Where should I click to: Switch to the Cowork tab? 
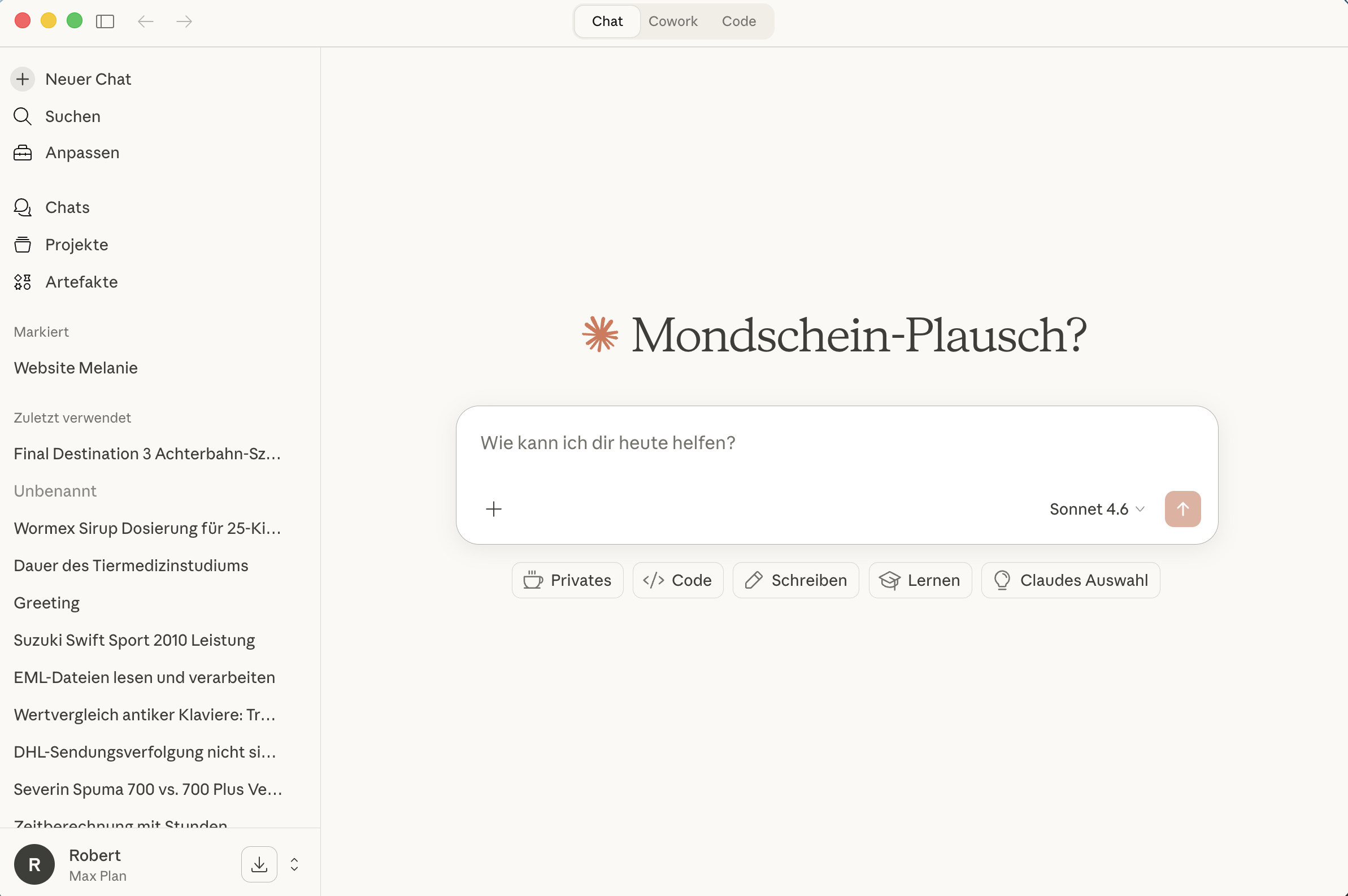click(672, 21)
